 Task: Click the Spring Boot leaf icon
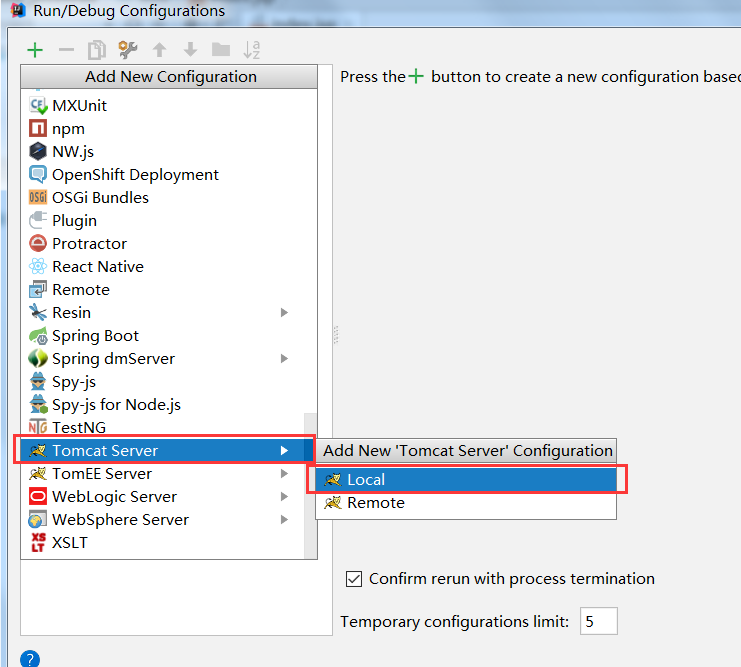(x=38, y=336)
